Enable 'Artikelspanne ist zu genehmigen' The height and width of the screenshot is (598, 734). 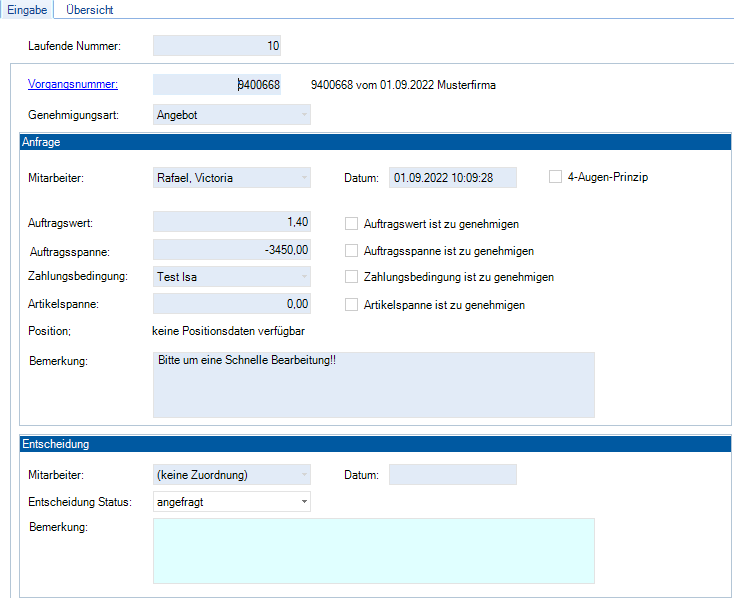coord(351,305)
